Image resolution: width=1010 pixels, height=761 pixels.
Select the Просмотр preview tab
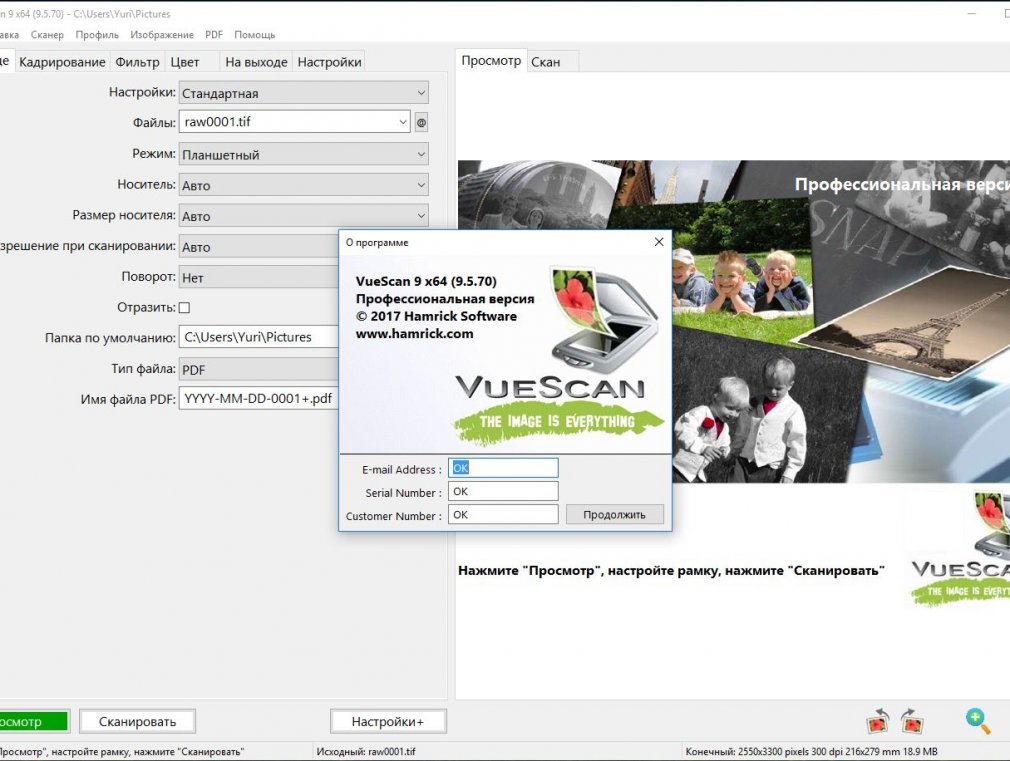(491, 61)
